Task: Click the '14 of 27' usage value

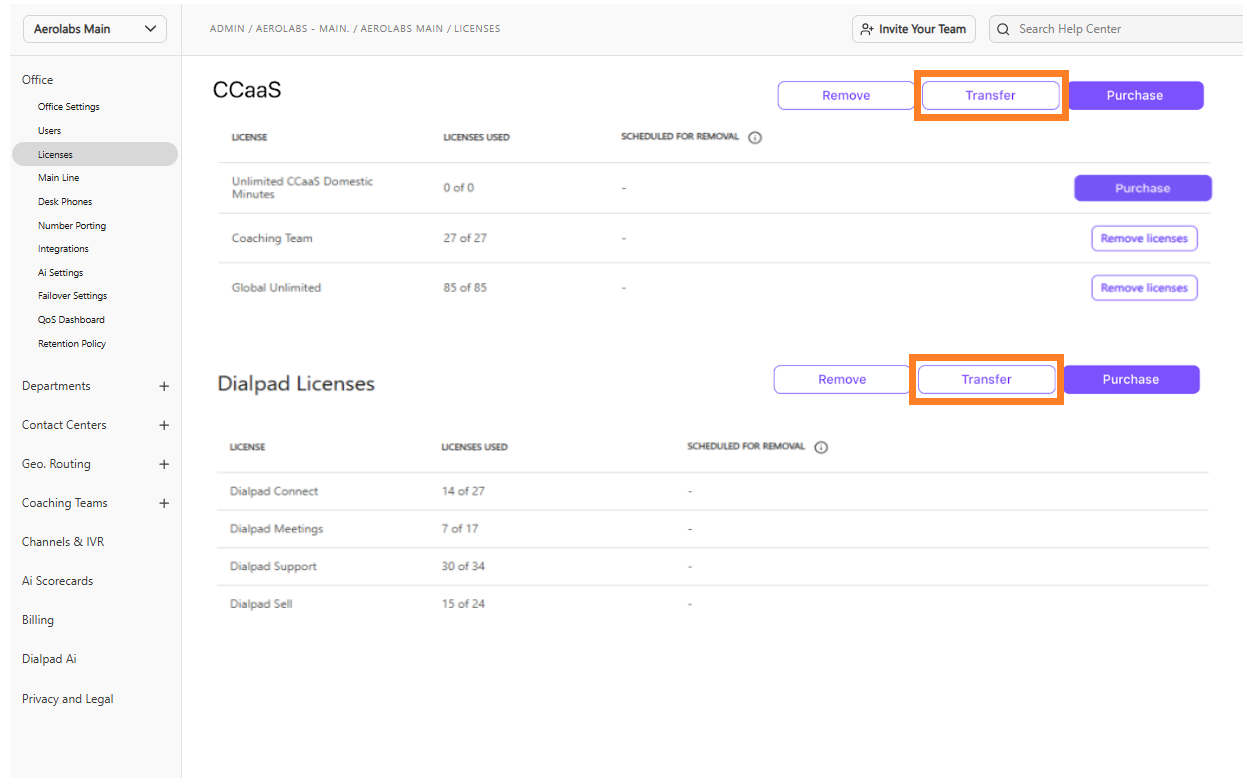Action: click(x=463, y=492)
